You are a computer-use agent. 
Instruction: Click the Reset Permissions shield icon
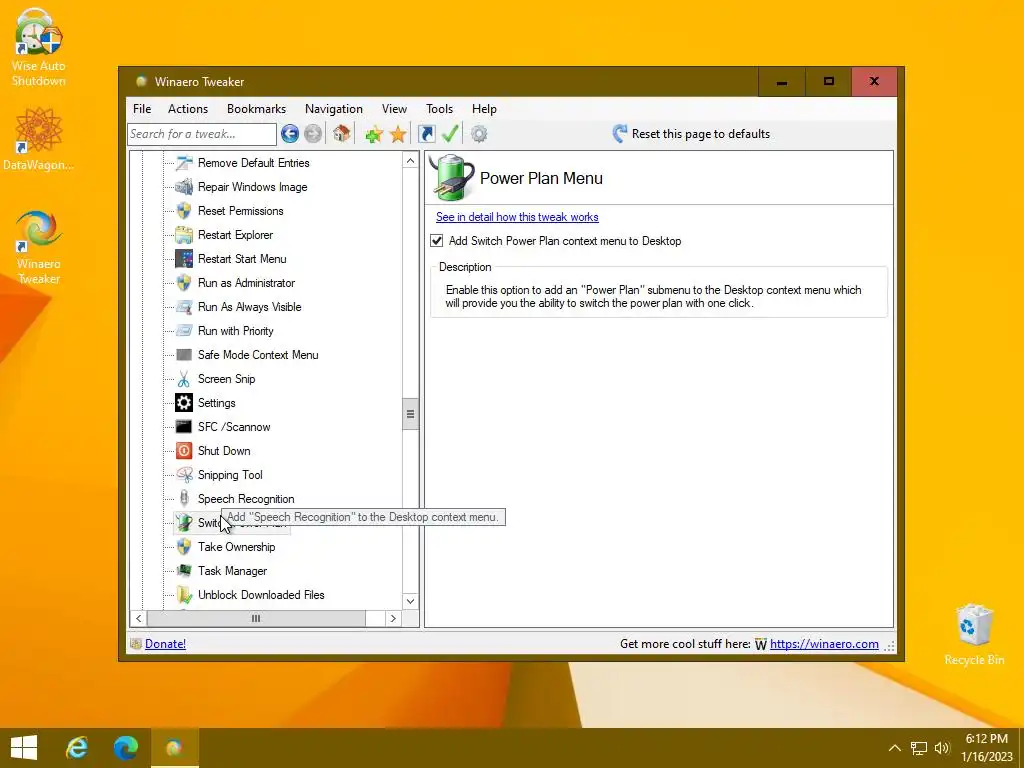(x=184, y=211)
